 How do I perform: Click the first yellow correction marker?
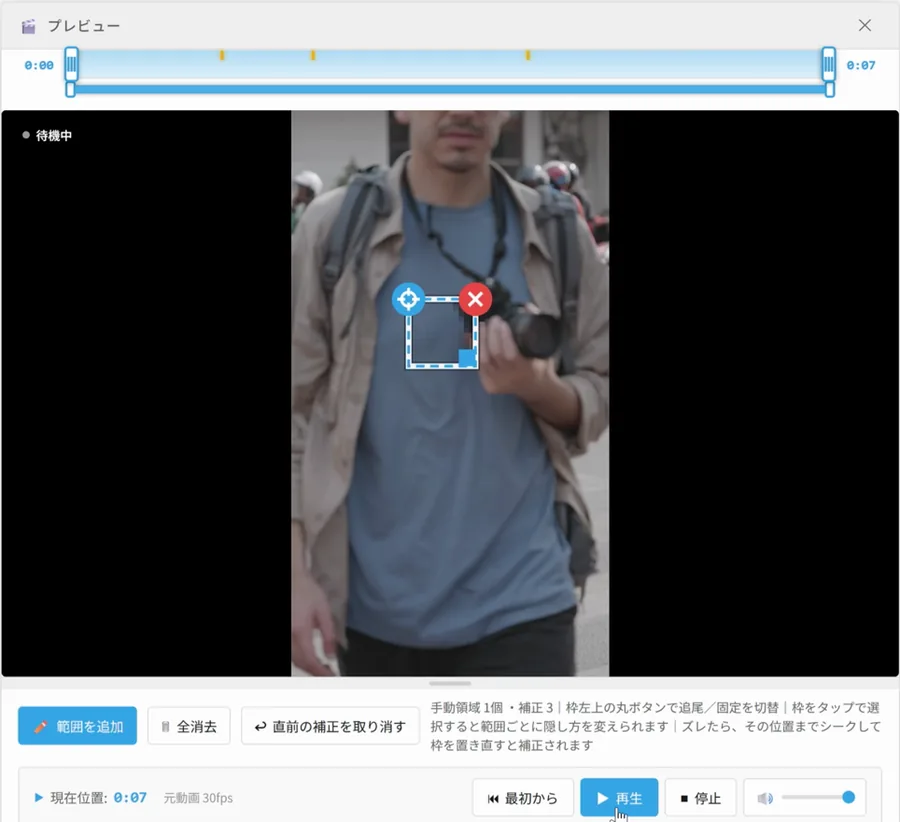[222, 55]
